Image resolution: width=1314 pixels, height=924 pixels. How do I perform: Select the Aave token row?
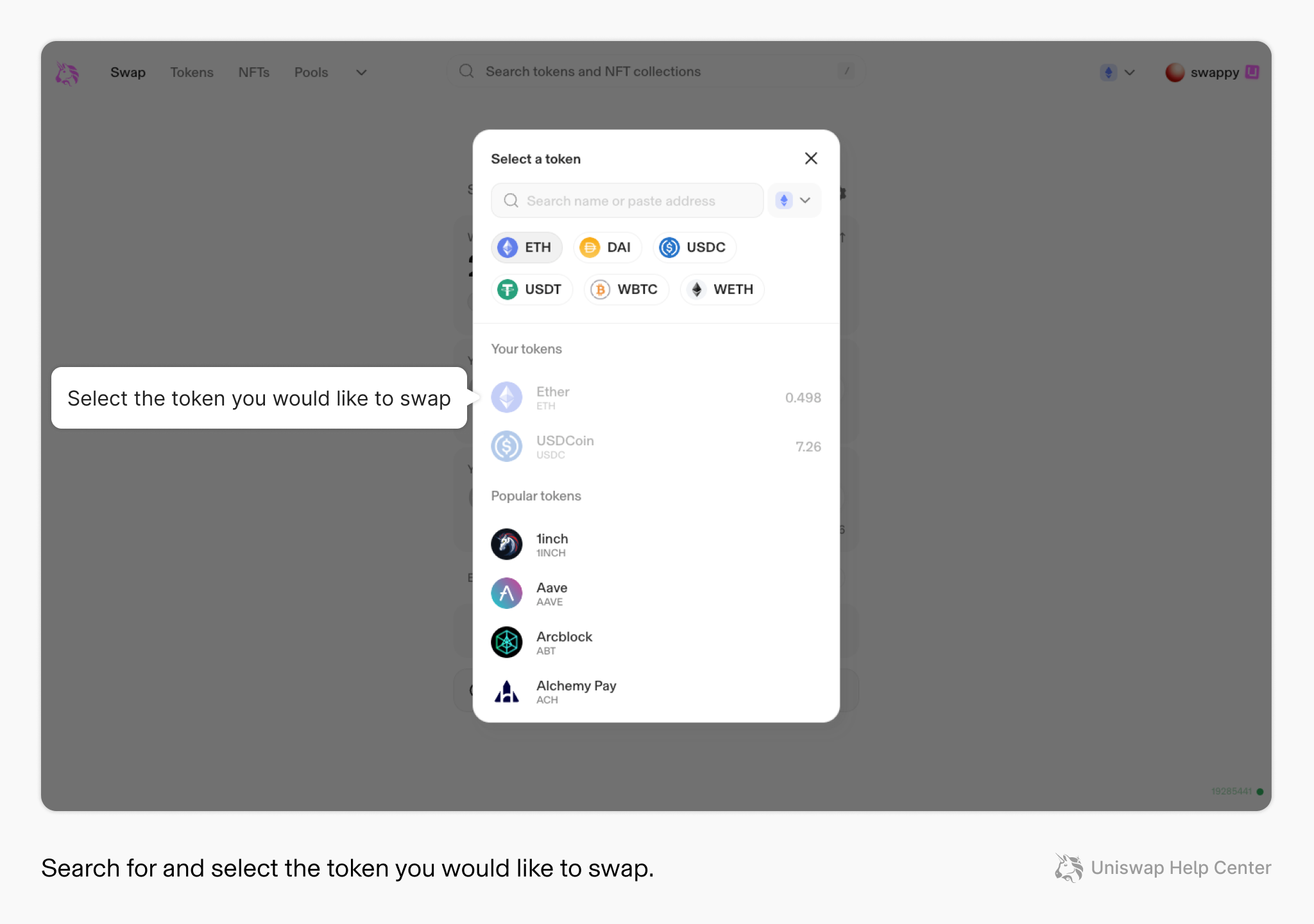pyautogui.click(x=656, y=594)
